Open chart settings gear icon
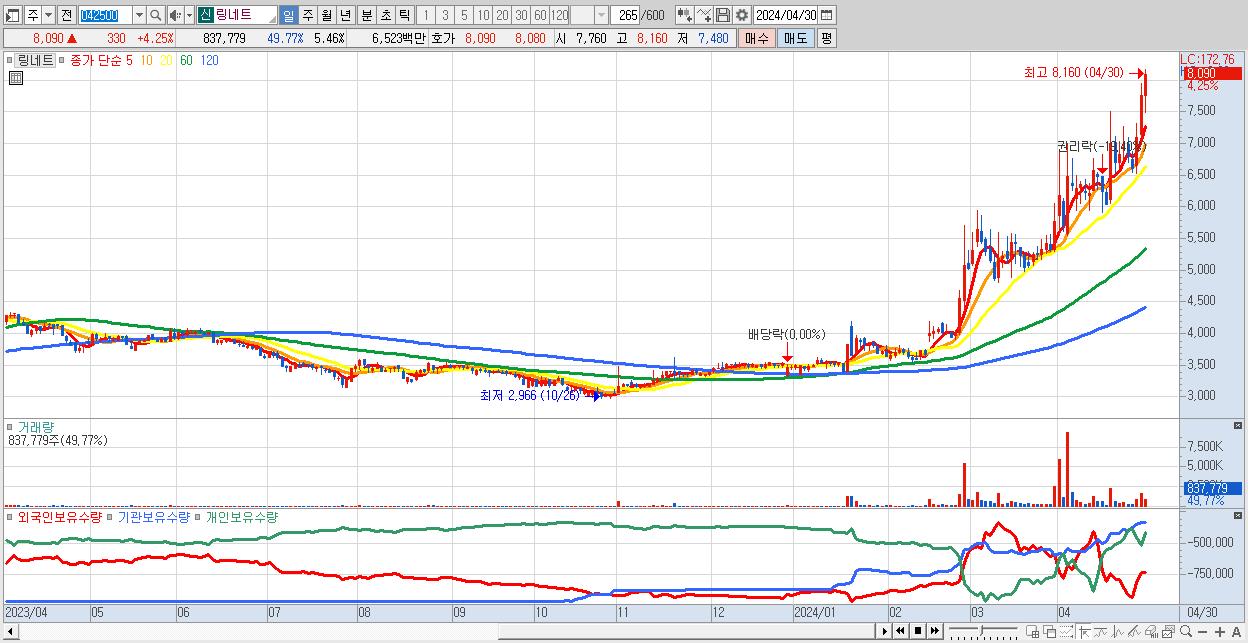The height and width of the screenshot is (643, 1248). (742, 15)
